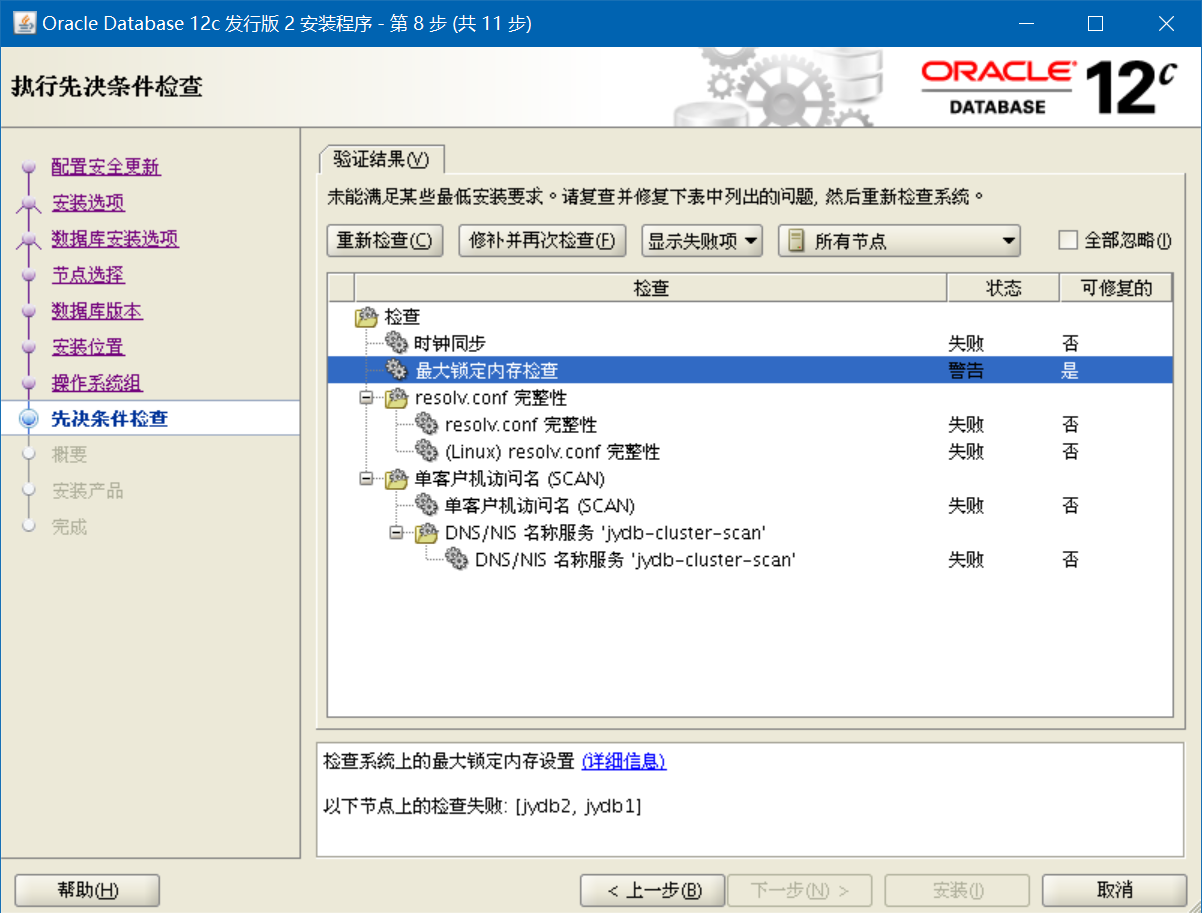The width and height of the screenshot is (1202, 913).
Task: Click gear icon of child resolv.conf 完整性
Action: tap(427, 424)
